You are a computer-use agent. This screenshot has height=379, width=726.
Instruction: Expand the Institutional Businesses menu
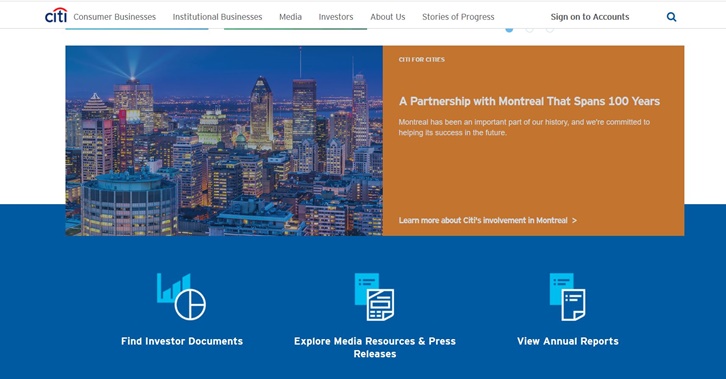[x=217, y=17]
